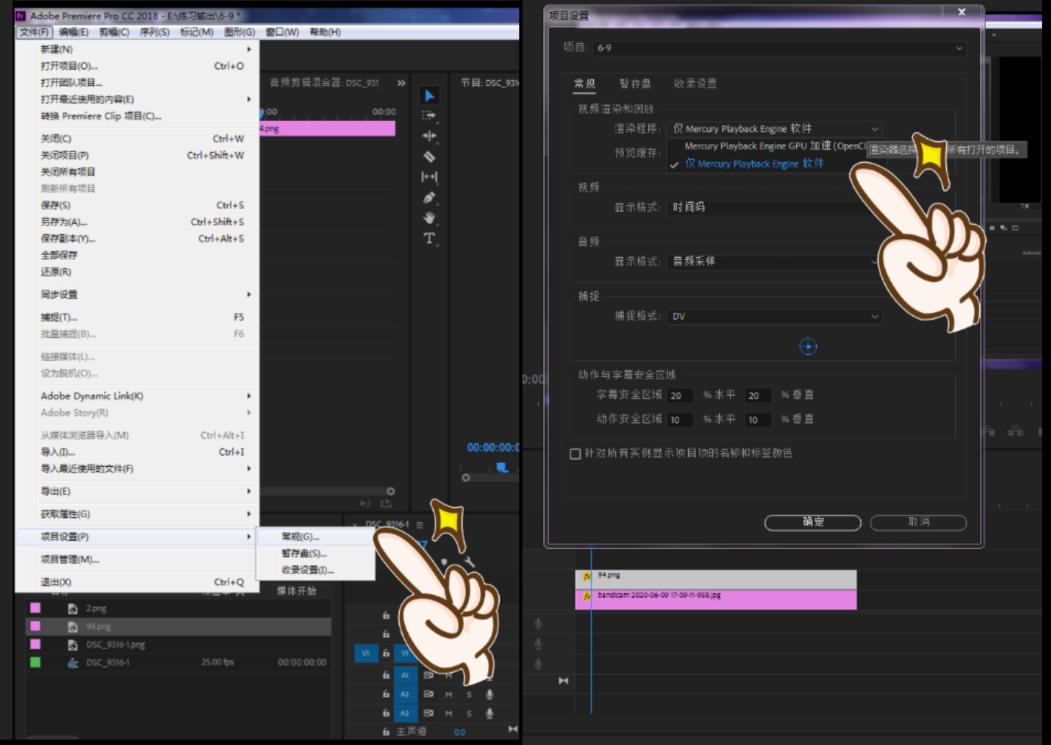Mute audio track A2
1051x745 pixels.
pyautogui.click(x=449, y=694)
